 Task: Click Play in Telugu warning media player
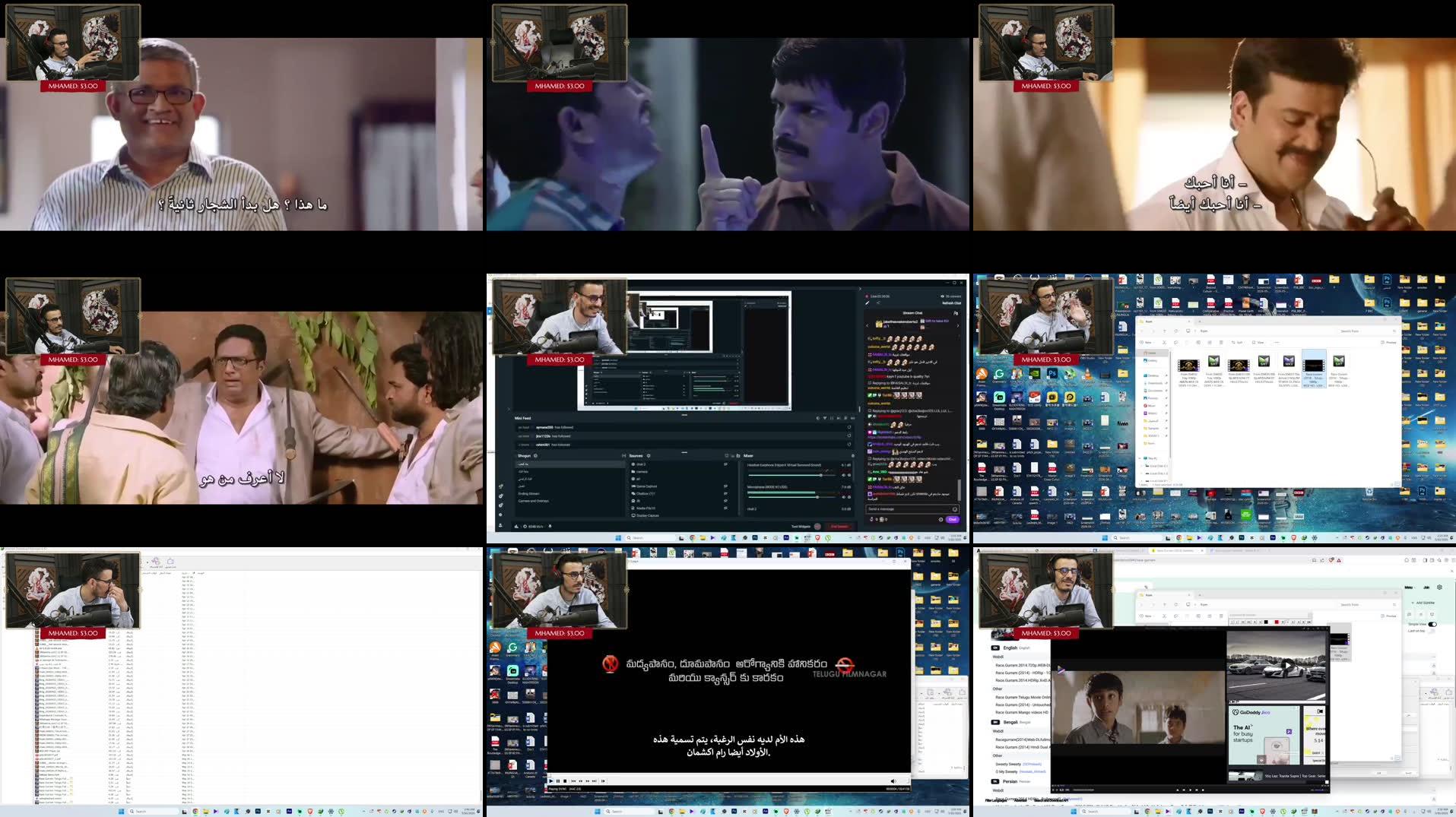tap(551, 781)
